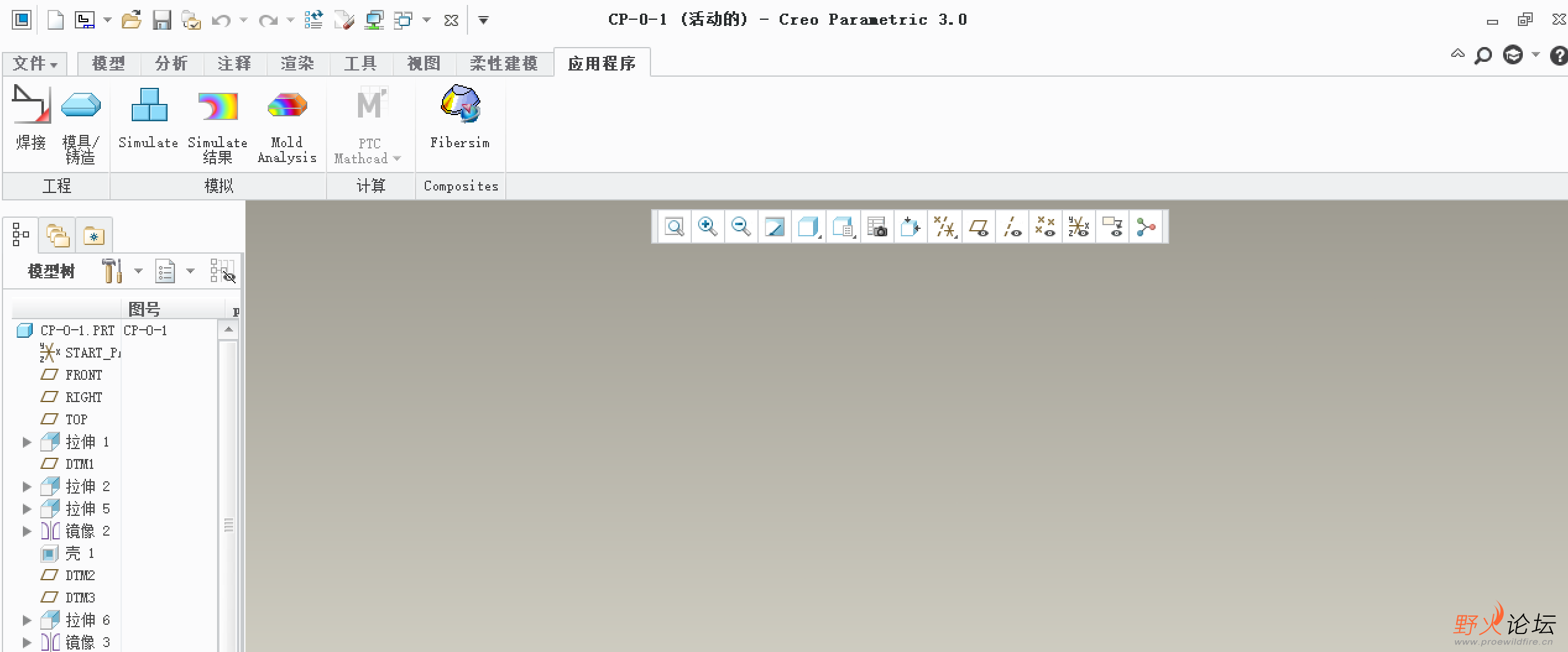Open the Help question mark icon
This screenshot has width=1568, height=652.
1559,56
